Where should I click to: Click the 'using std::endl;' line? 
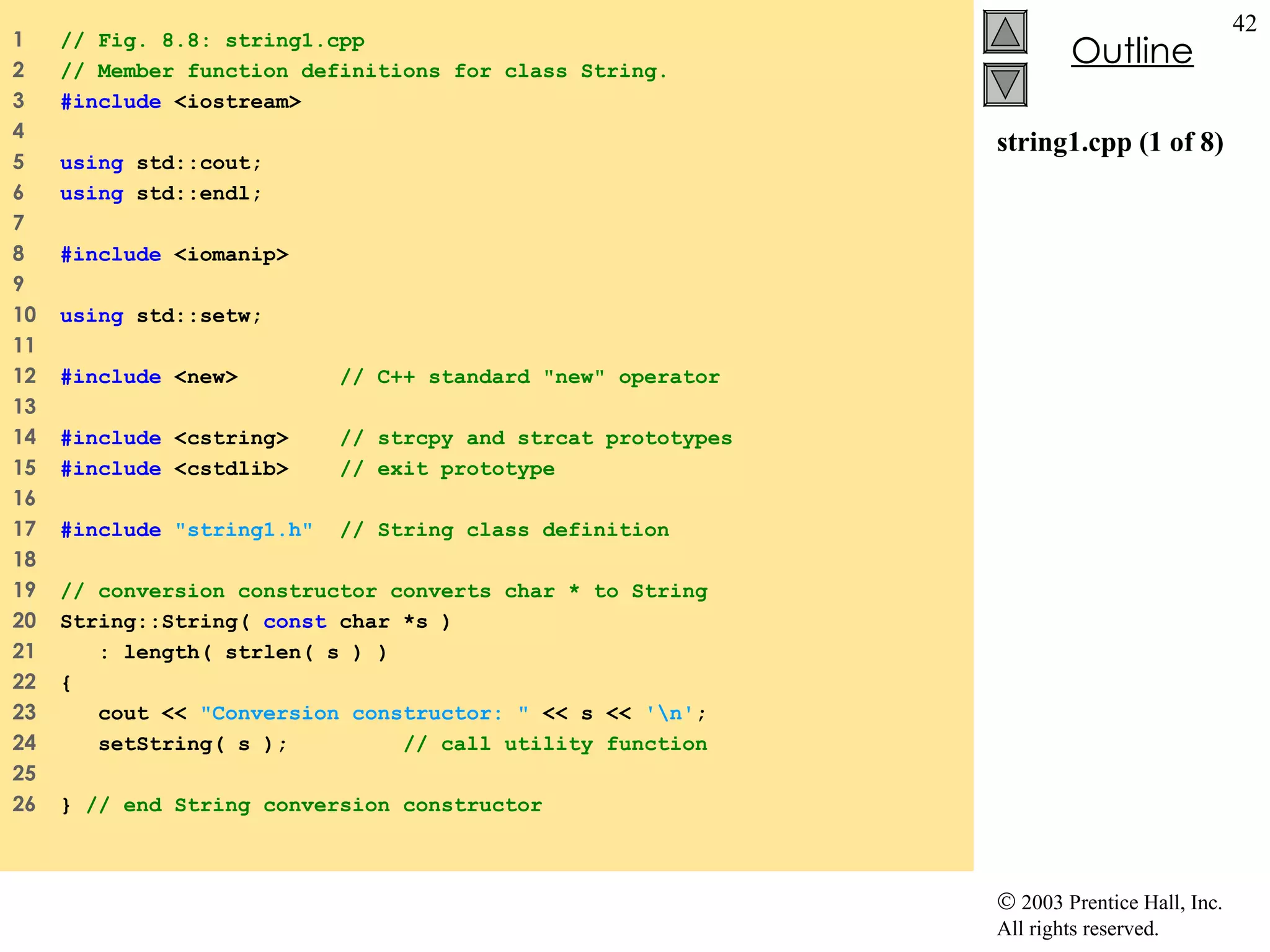coord(161,193)
